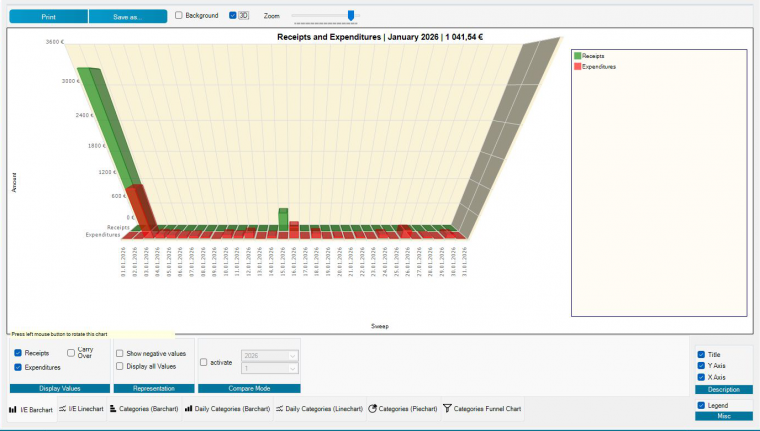The image size is (760, 431).
Task: Click the Save as... button
Action: (x=128, y=16)
